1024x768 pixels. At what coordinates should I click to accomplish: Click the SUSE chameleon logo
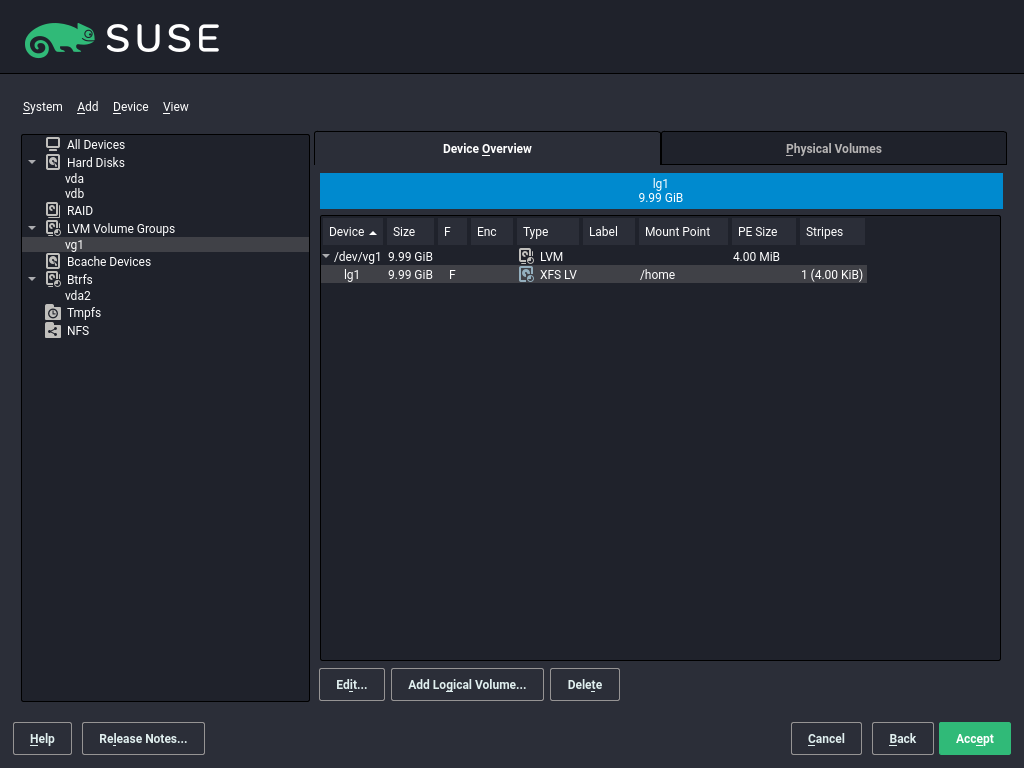pyautogui.click(x=60, y=37)
